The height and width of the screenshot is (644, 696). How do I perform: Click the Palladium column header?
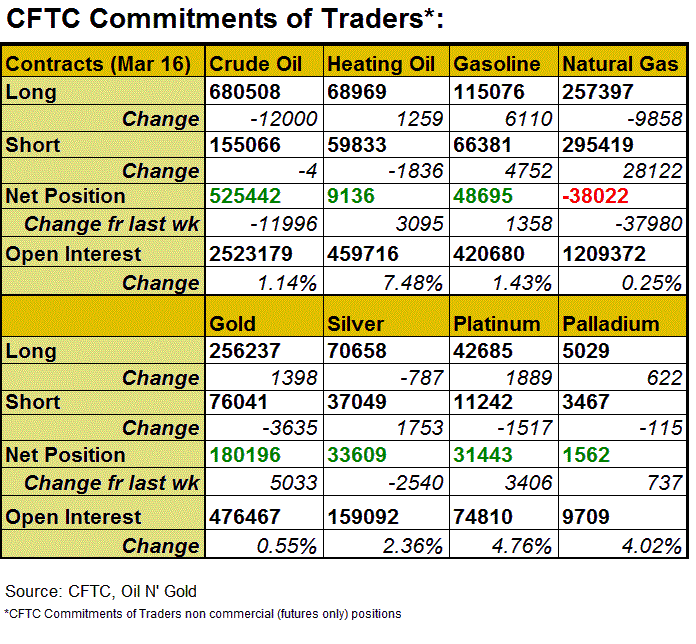(x=610, y=323)
